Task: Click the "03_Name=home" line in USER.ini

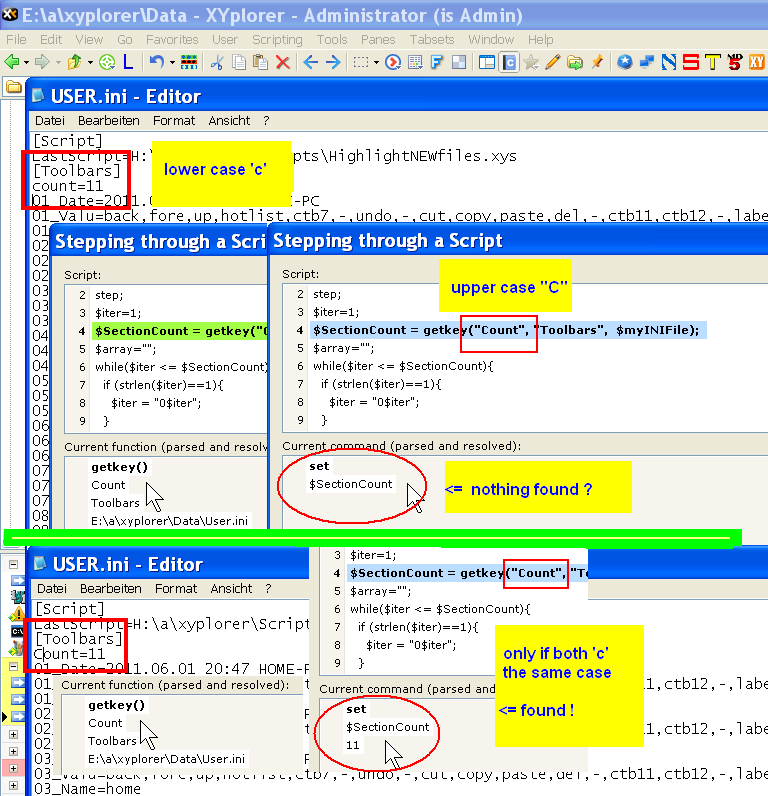Action: 87,789
